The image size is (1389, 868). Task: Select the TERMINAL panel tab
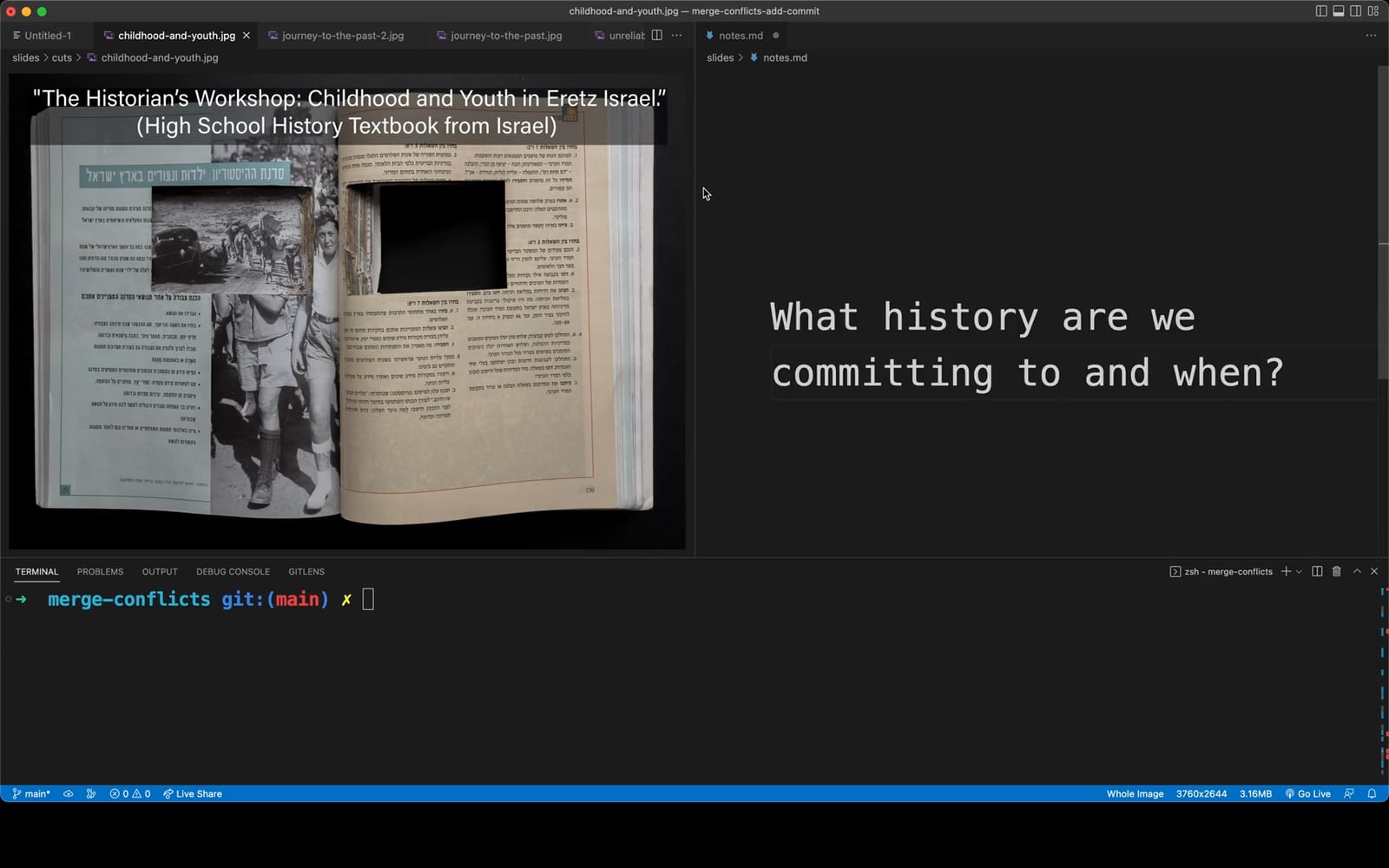(36, 571)
